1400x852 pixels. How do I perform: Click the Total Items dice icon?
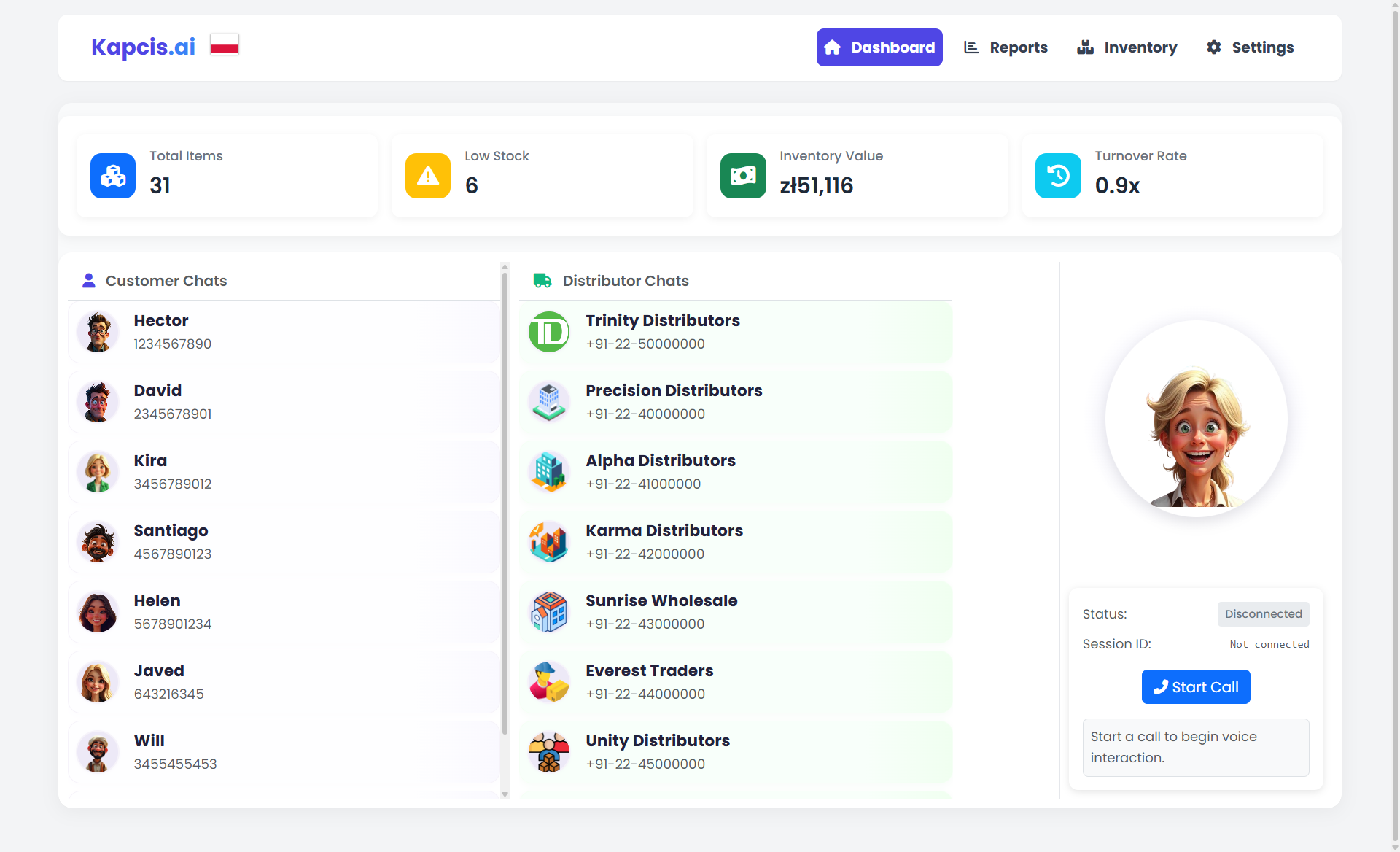pos(112,175)
